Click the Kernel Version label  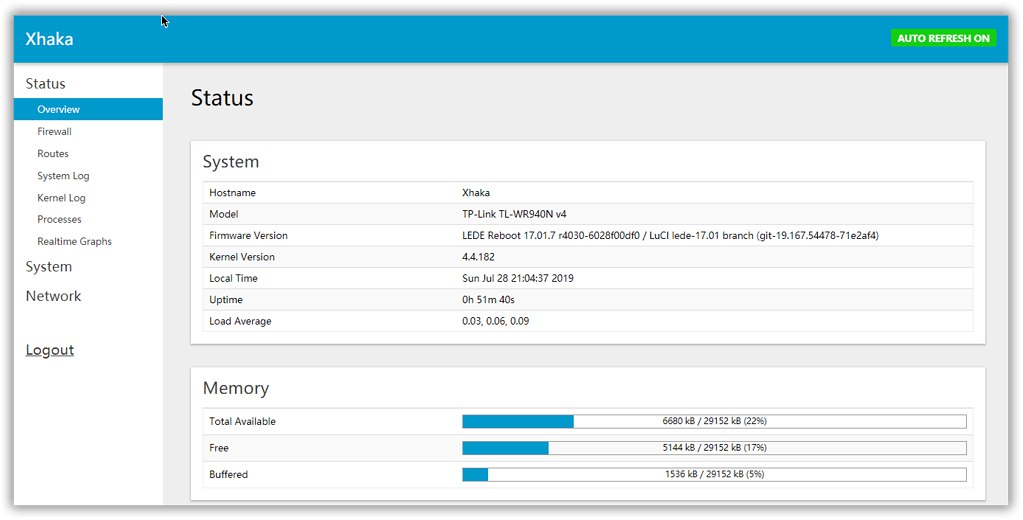(x=242, y=257)
